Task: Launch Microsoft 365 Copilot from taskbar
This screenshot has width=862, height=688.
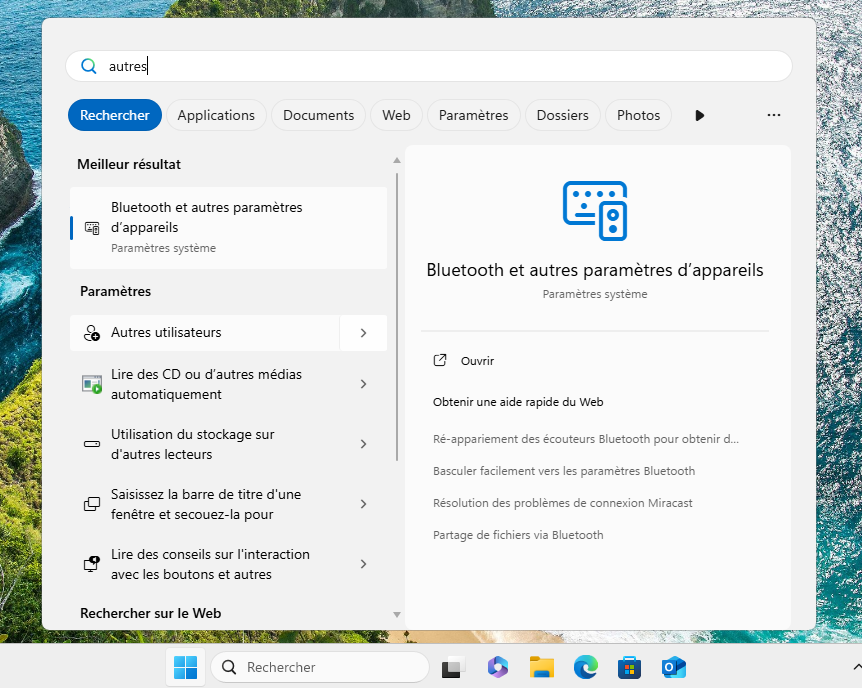Action: click(498, 667)
